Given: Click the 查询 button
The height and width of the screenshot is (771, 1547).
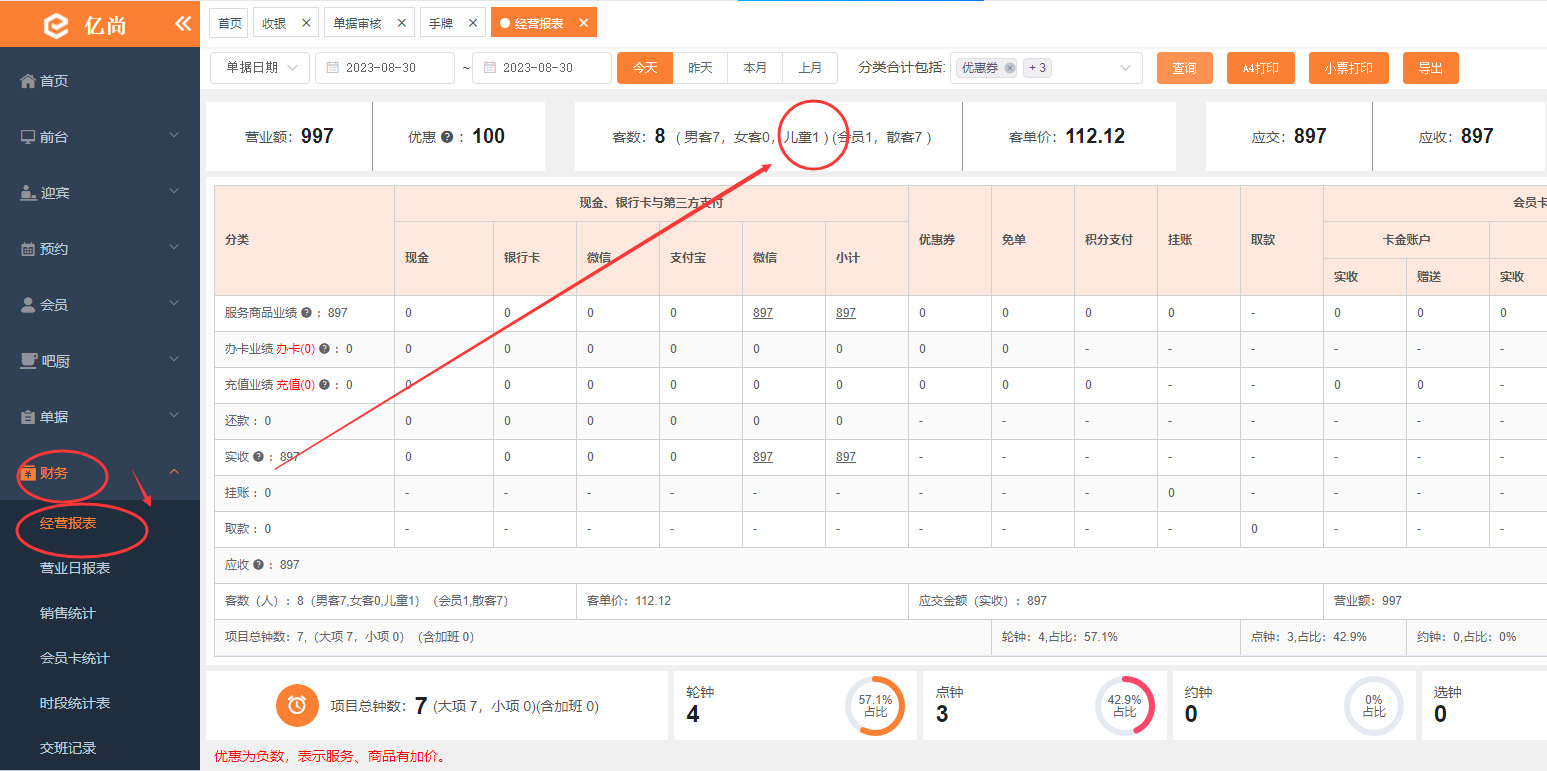Looking at the screenshot, I should click(x=1185, y=68).
